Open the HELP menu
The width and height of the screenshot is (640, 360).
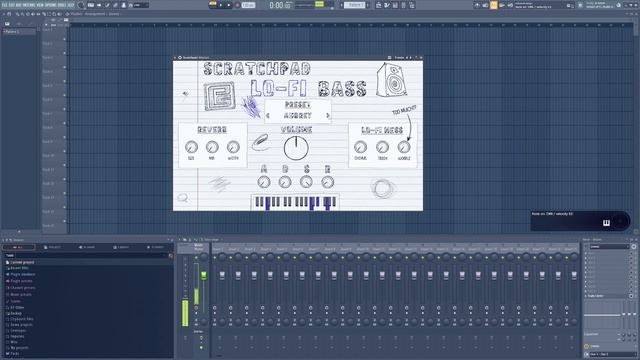click(71, 5)
